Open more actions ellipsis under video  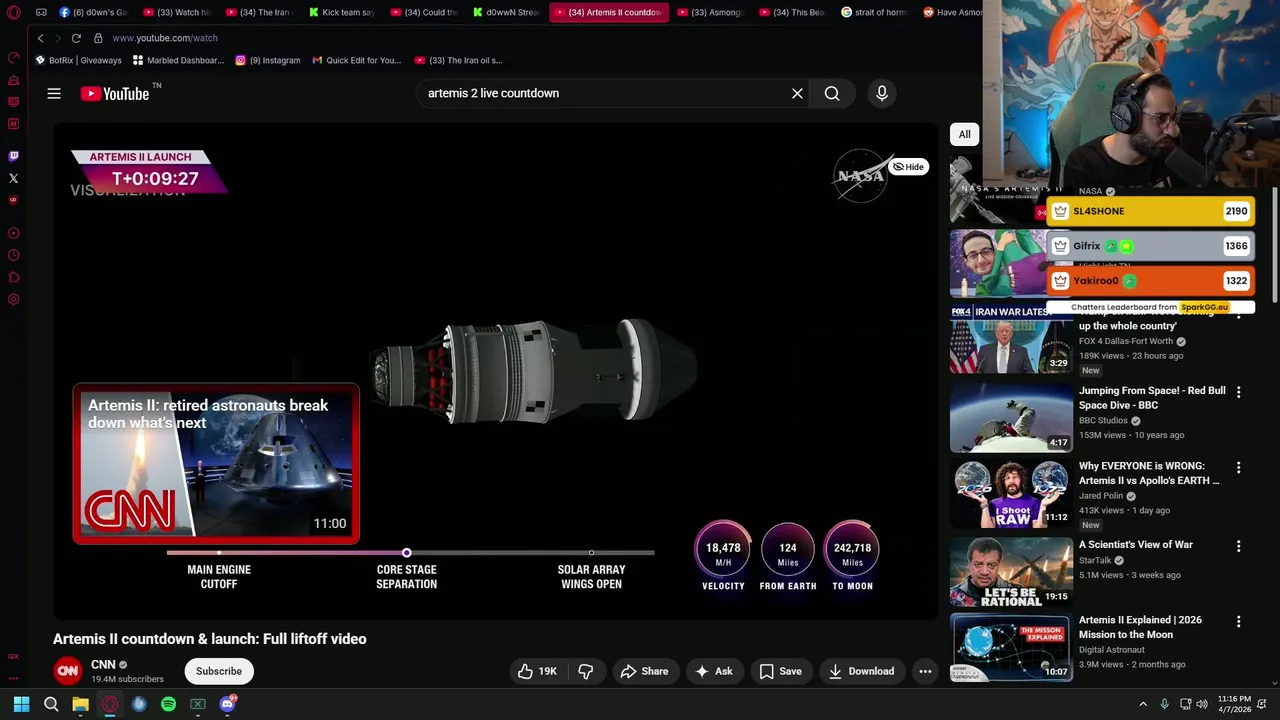(925, 671)
